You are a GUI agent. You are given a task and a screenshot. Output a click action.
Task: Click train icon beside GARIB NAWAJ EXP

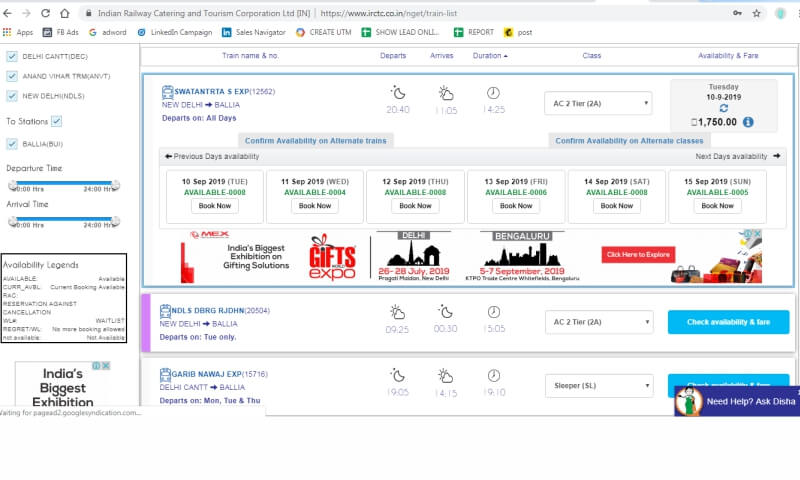tap(165, 374)
